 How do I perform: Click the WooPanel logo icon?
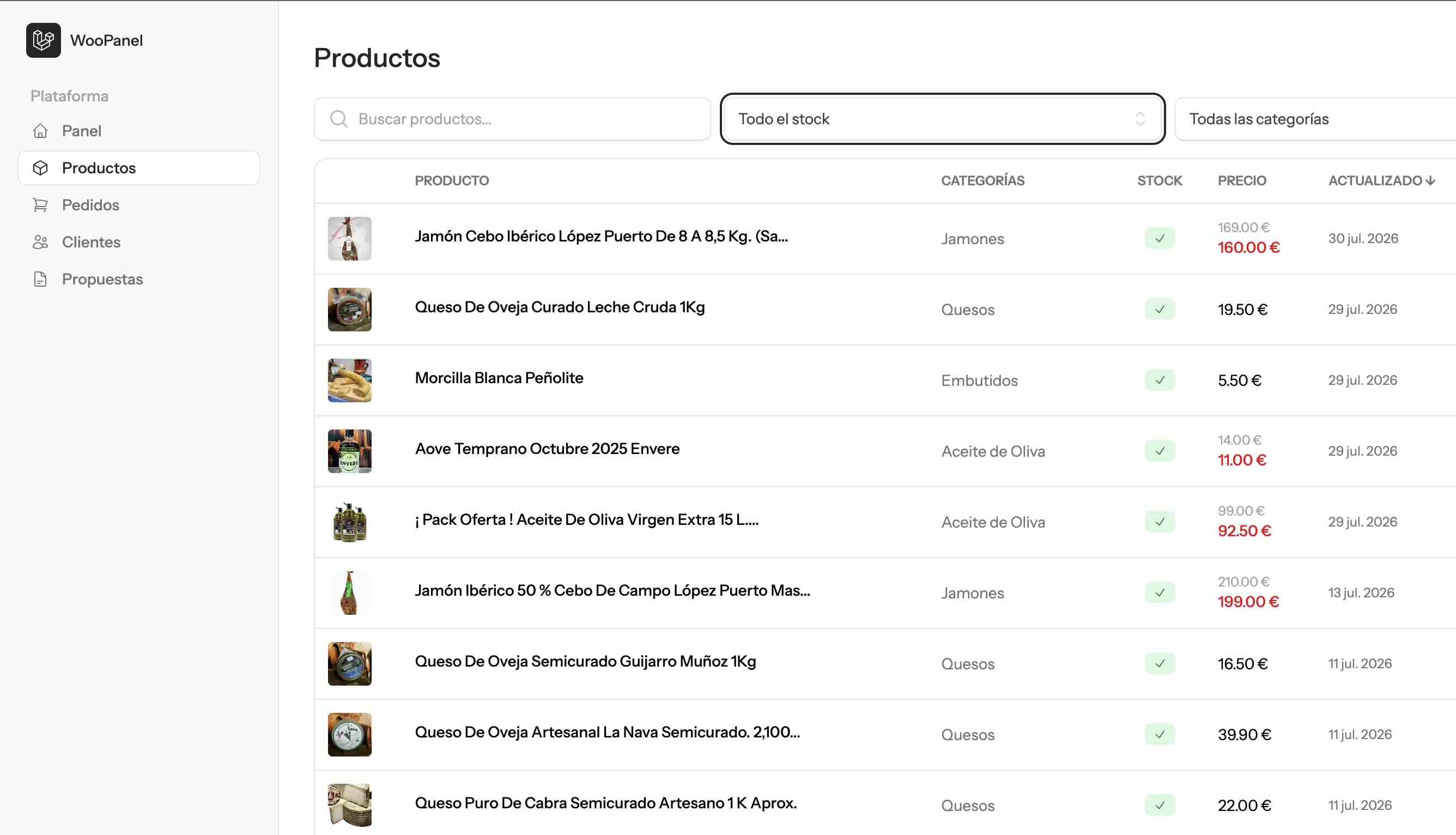coord(43,40)
